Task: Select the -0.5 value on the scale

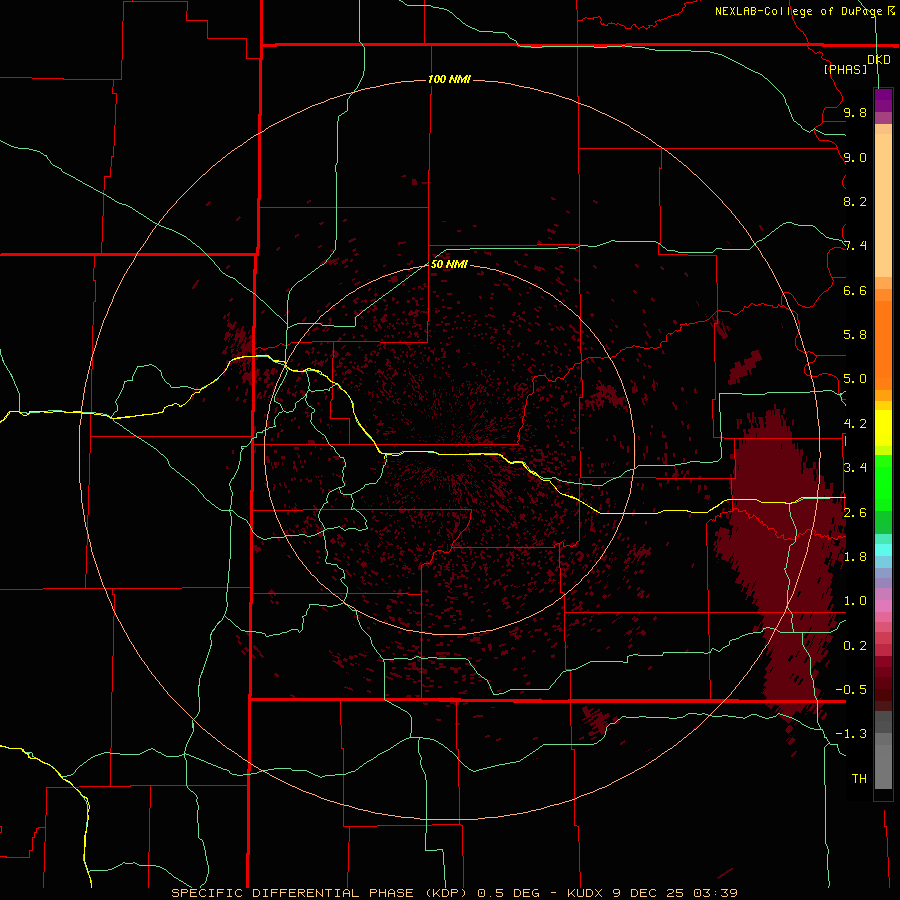Action: tap(851, 690)
